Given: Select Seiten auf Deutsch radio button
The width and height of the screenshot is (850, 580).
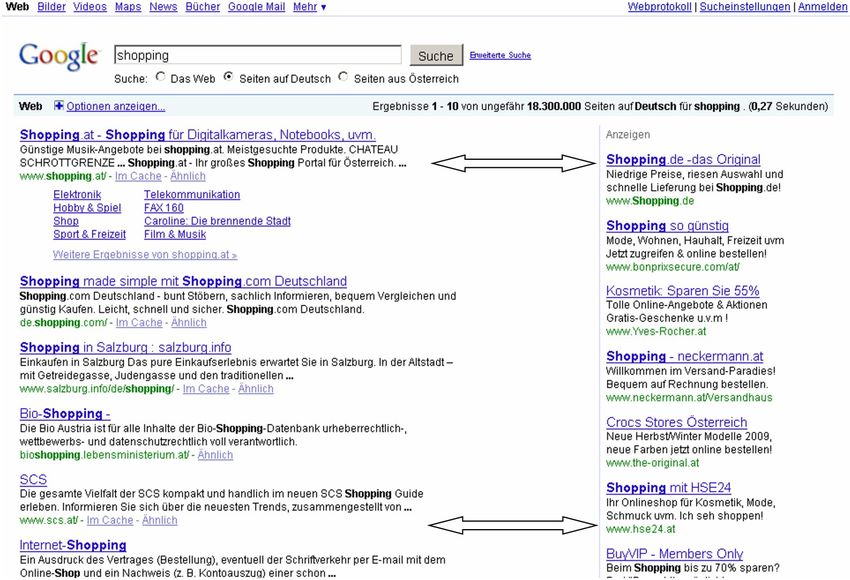Looking at the screenshot, I should click(x=229, y=78).
